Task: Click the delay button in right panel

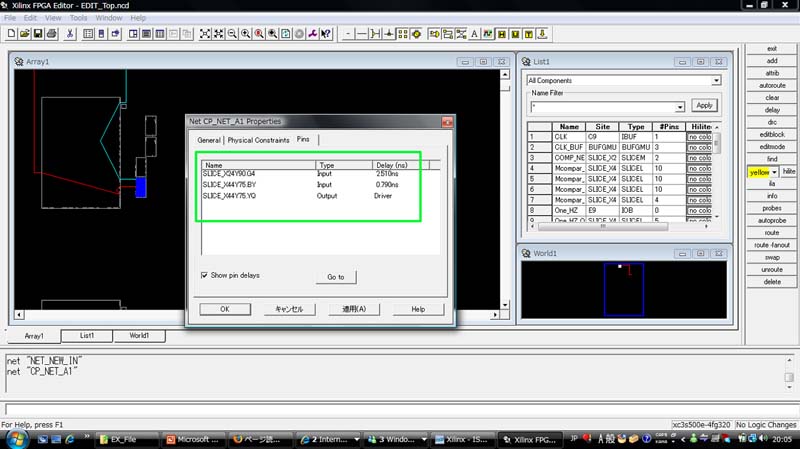Action: [x=772, y=110]
